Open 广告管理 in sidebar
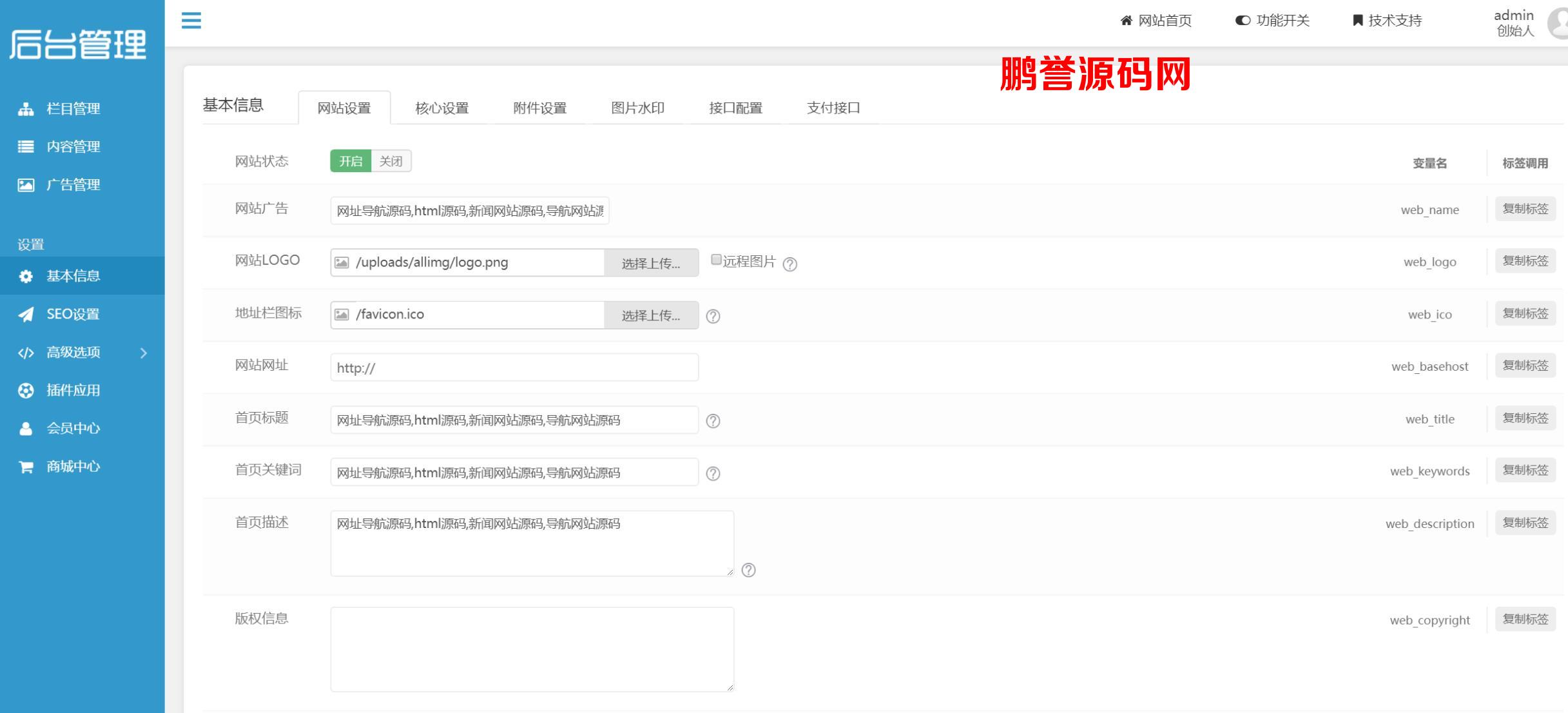1568x713 pixels. [82, 185]
